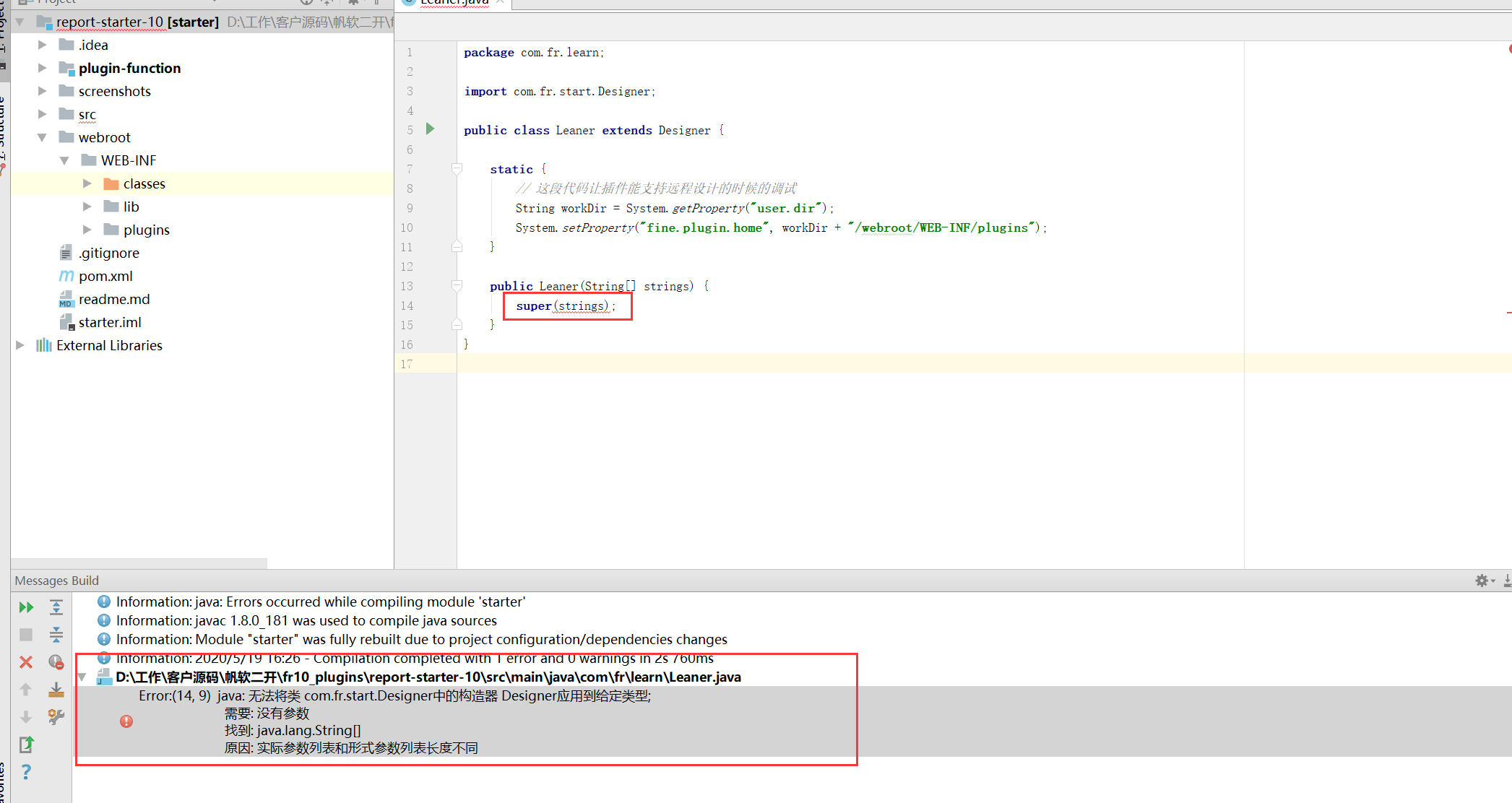Click the Previous Message up arrow
The image size is (1512, 803).
(x=26, y=690)
